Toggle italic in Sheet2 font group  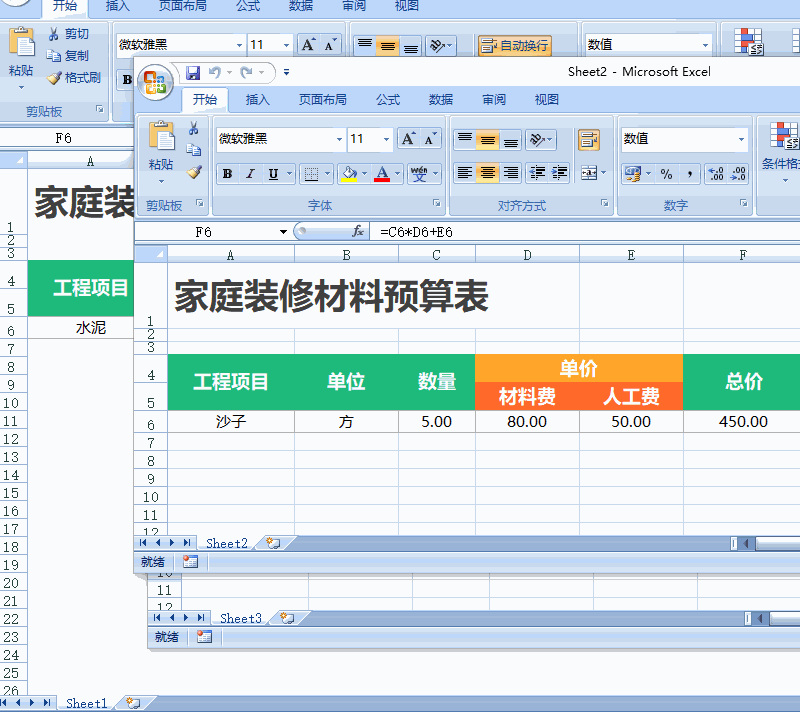coord(250,174)
